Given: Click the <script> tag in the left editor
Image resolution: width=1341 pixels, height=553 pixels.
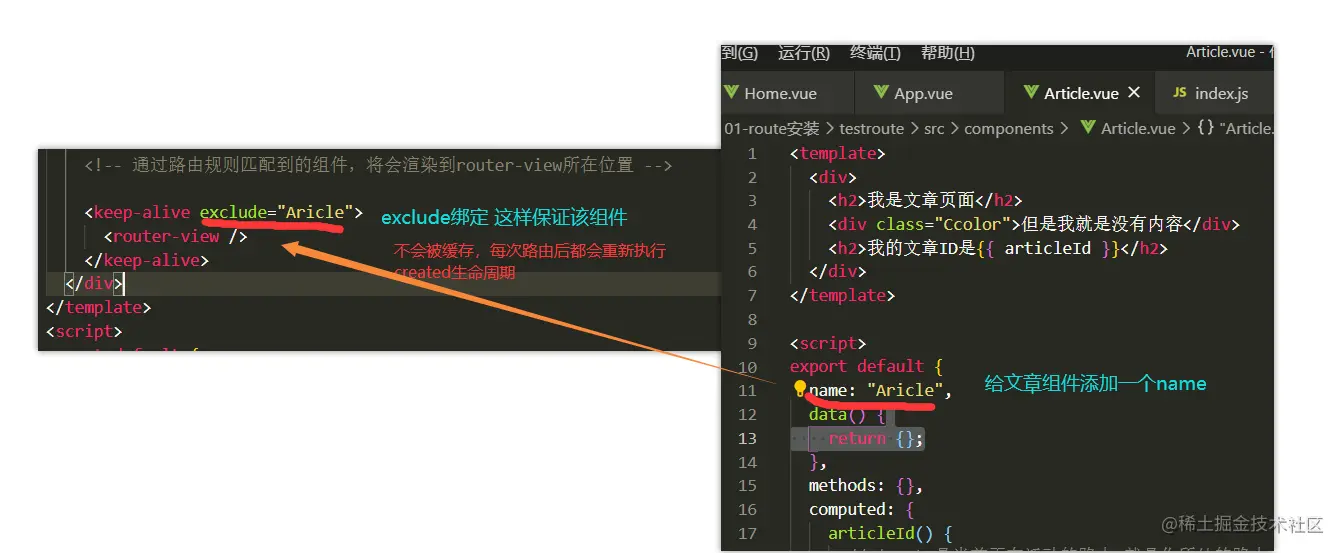Looking at the screenshot, I should [84, 331].
